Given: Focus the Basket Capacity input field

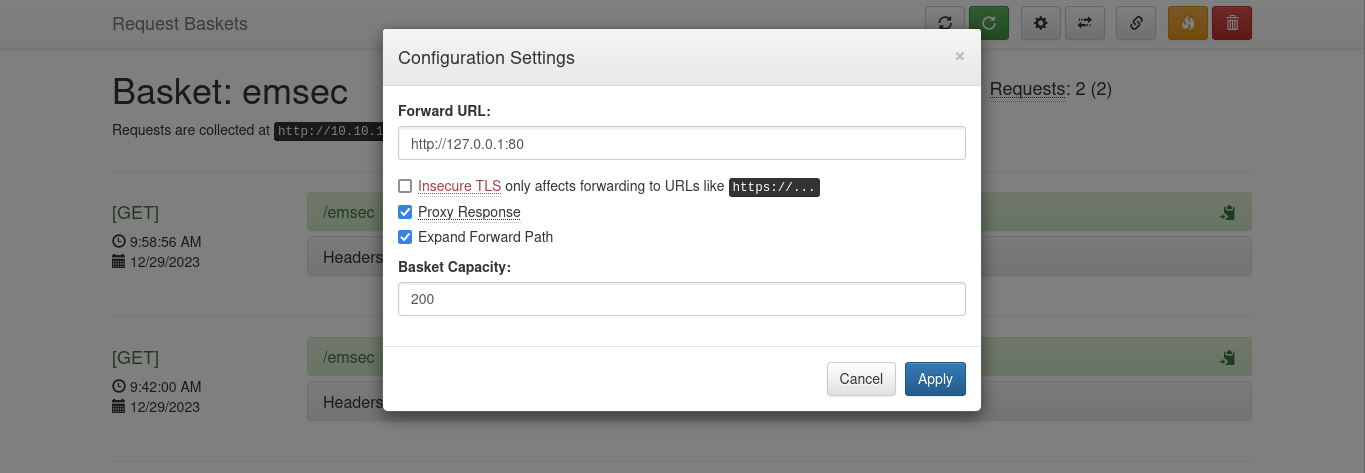Looking at the screenshot, I should [681, 299].
